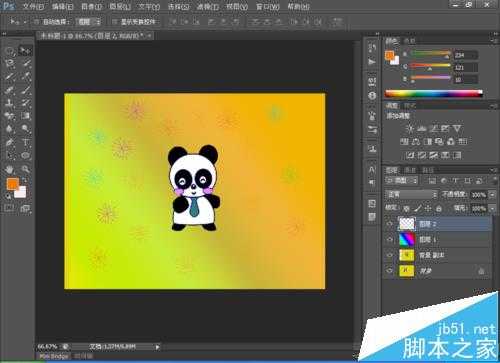
Task: Select the Lasso tool
Action: (9, 63)
